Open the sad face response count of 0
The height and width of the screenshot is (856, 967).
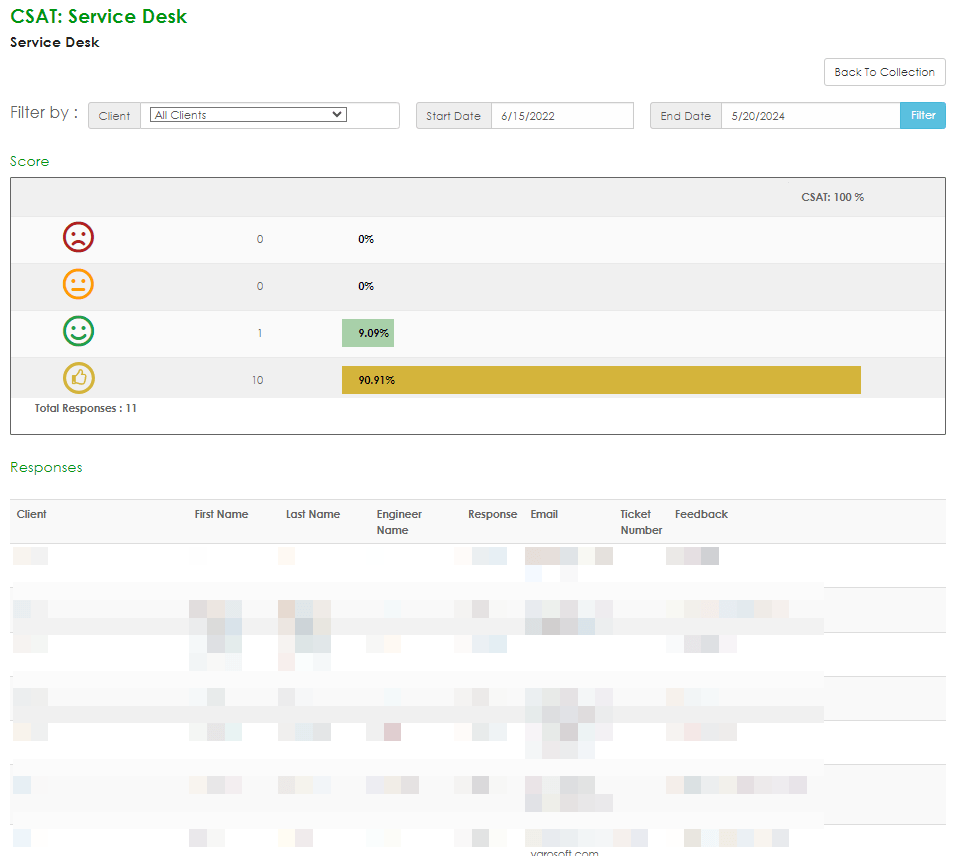[x=260, y=239]
